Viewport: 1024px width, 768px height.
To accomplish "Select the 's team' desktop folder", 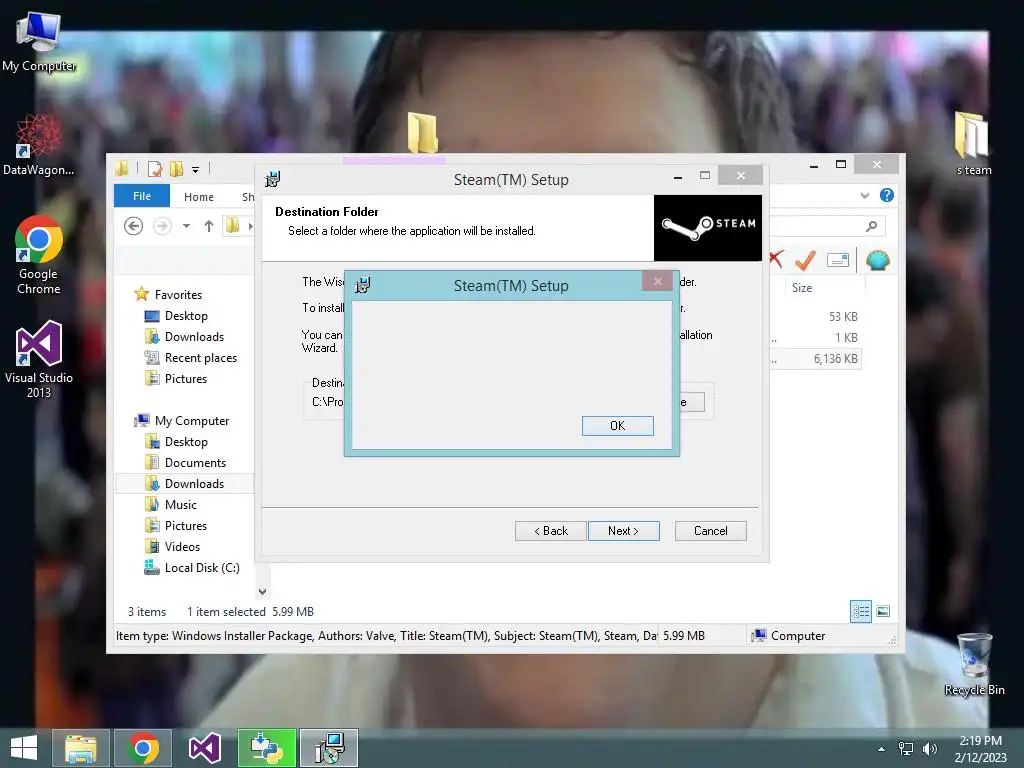I will [973, 143].
